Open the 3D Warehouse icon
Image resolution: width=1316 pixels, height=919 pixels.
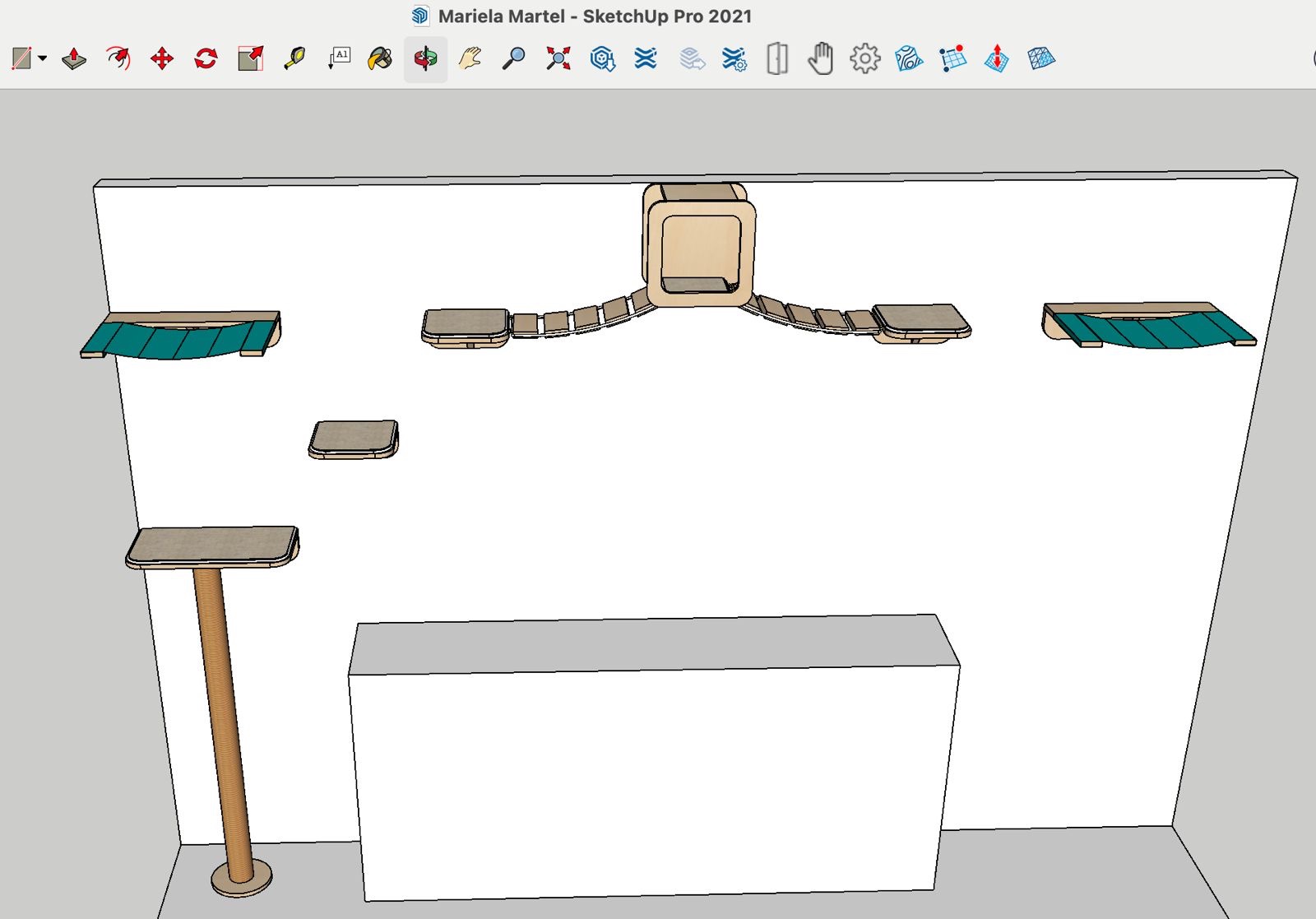(603, 58)
